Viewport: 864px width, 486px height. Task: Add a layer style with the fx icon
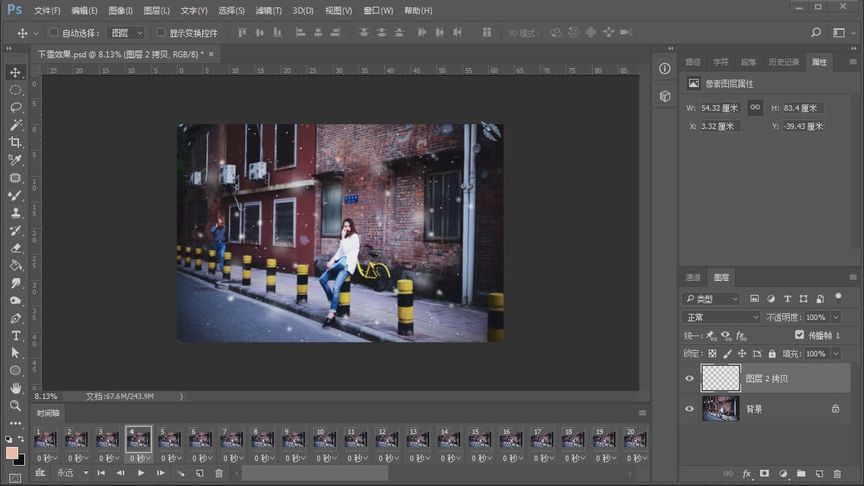(746, 473)
